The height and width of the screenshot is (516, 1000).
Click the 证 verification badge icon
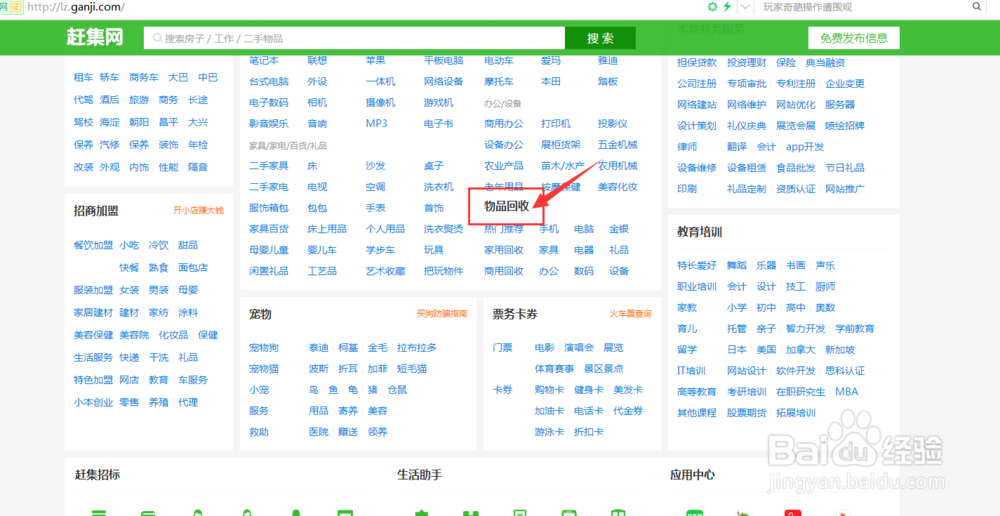[x=17, y=8]
